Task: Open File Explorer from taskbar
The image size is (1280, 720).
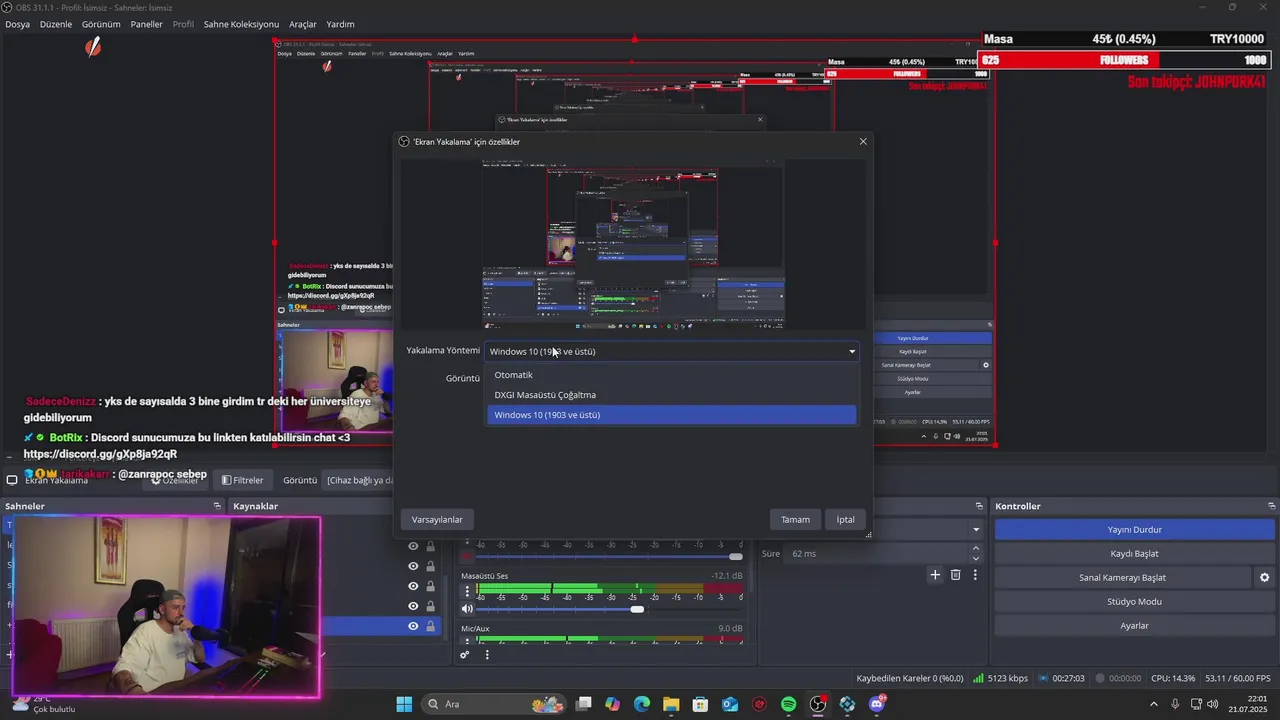Action: [671, 704]
